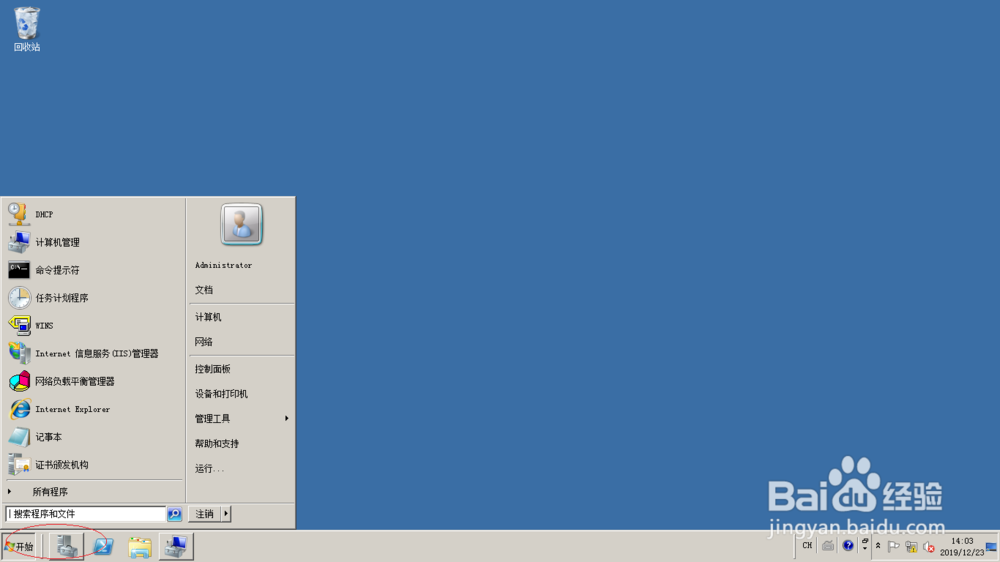Open 证书颁发机构 certificate authority
Screen dimensions: 1000x562
pyautogui.click(x=94, y=464)
